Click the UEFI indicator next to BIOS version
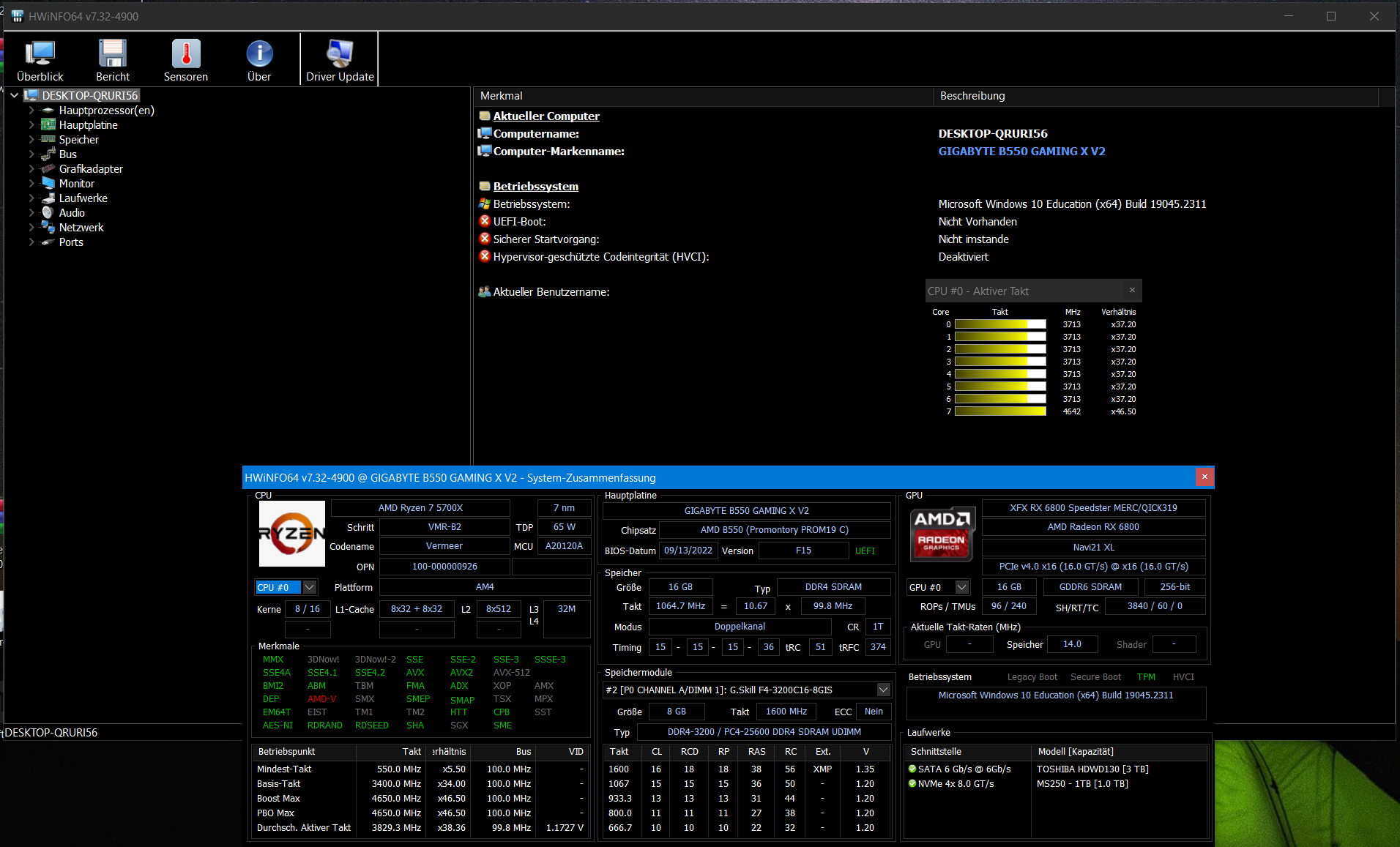This screenshot has width=1400, height=847. [x=865, y=551]
